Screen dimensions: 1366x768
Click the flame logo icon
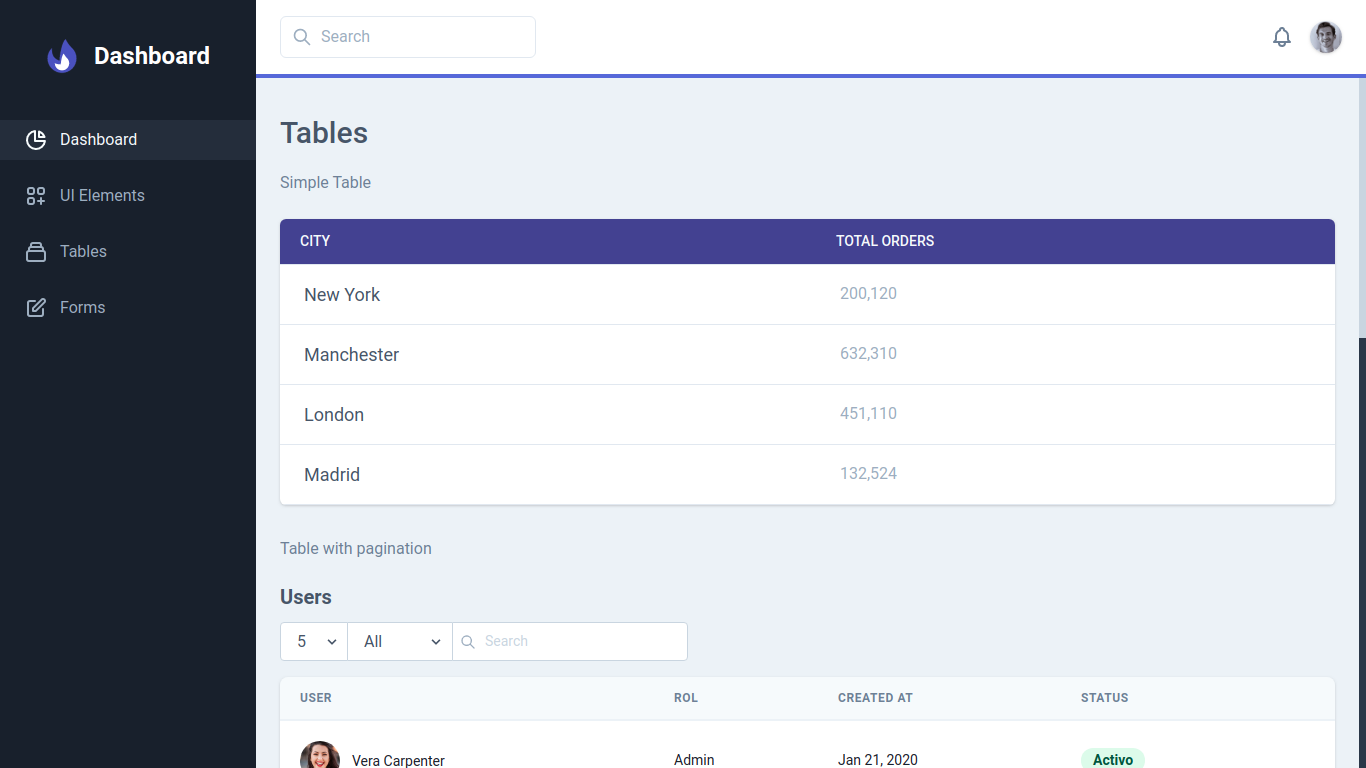pyautogui.click(x=62, y=56)
